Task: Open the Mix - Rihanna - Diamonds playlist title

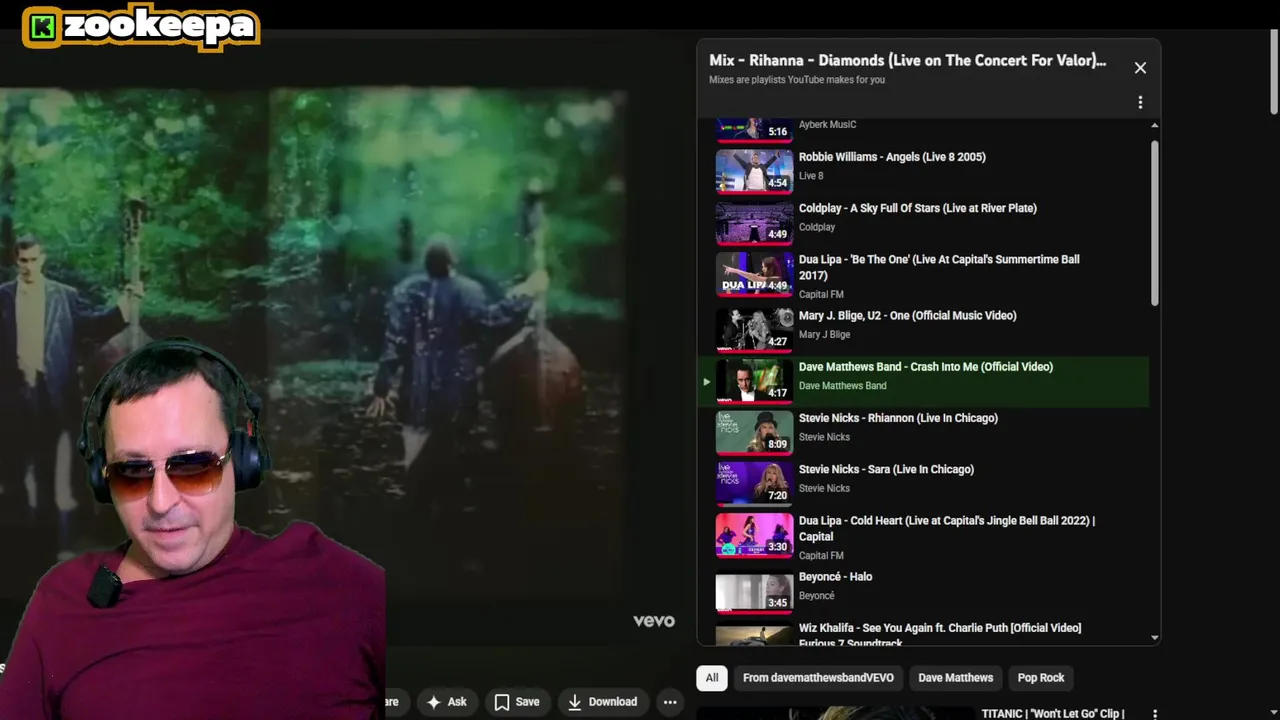Action: point(907,60)
